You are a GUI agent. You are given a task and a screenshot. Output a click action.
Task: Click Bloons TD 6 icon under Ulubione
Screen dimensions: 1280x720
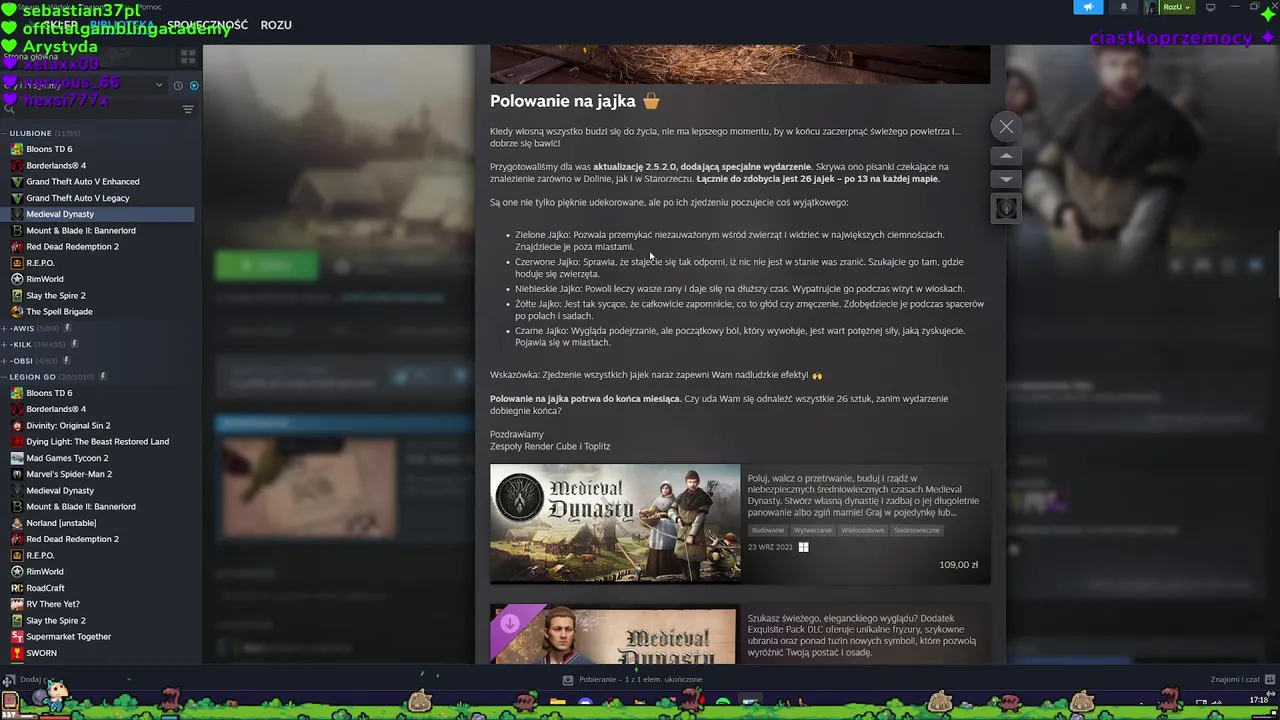pos(17,149)
